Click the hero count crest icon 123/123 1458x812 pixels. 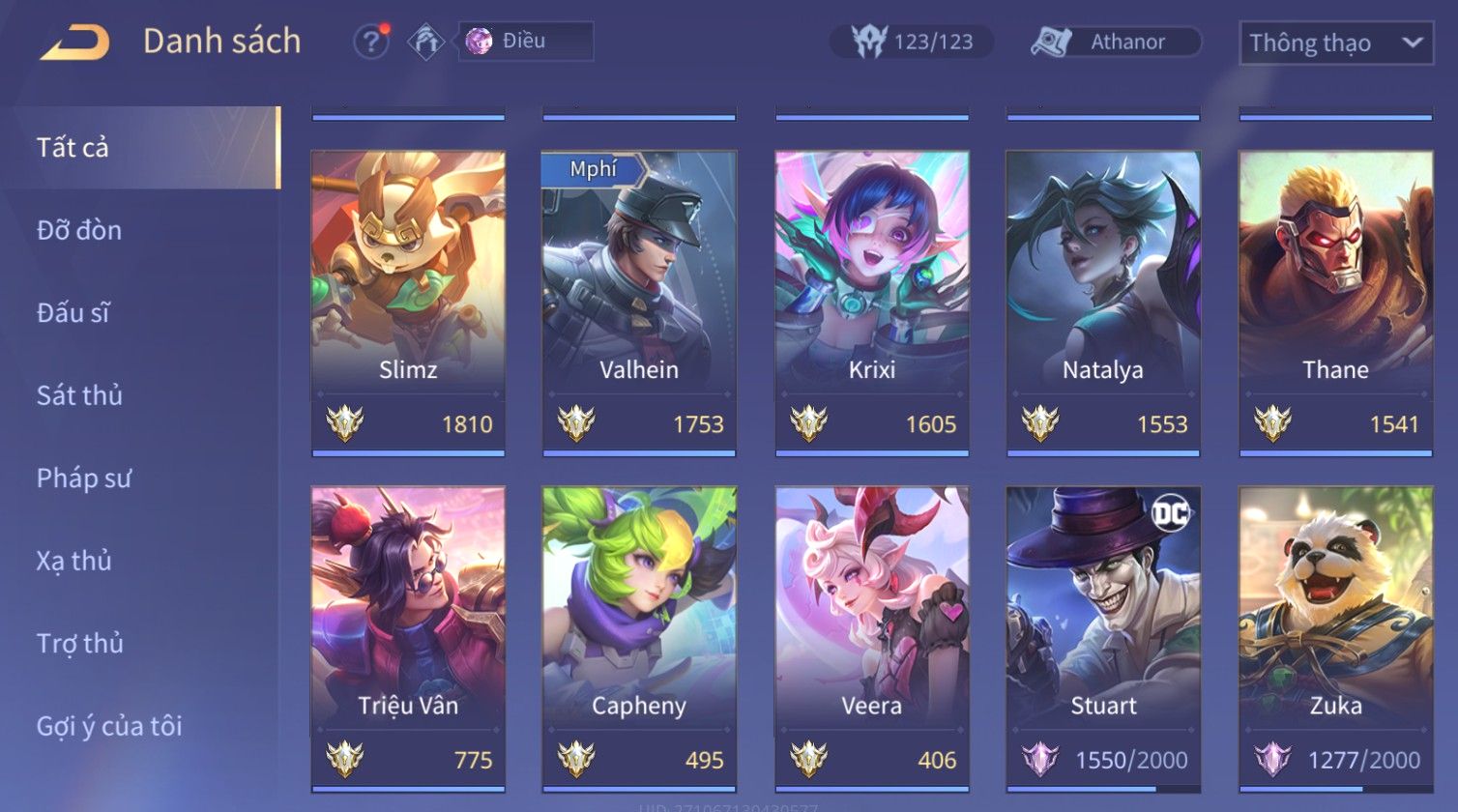pyautogui.click(x=868, y=42)
